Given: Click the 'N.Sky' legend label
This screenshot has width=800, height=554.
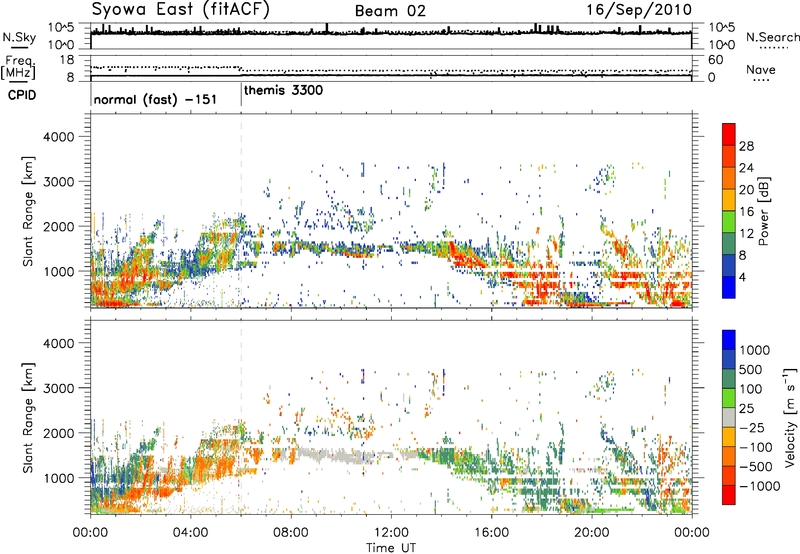Looking at the screenshot, I should tap(19, 37).
